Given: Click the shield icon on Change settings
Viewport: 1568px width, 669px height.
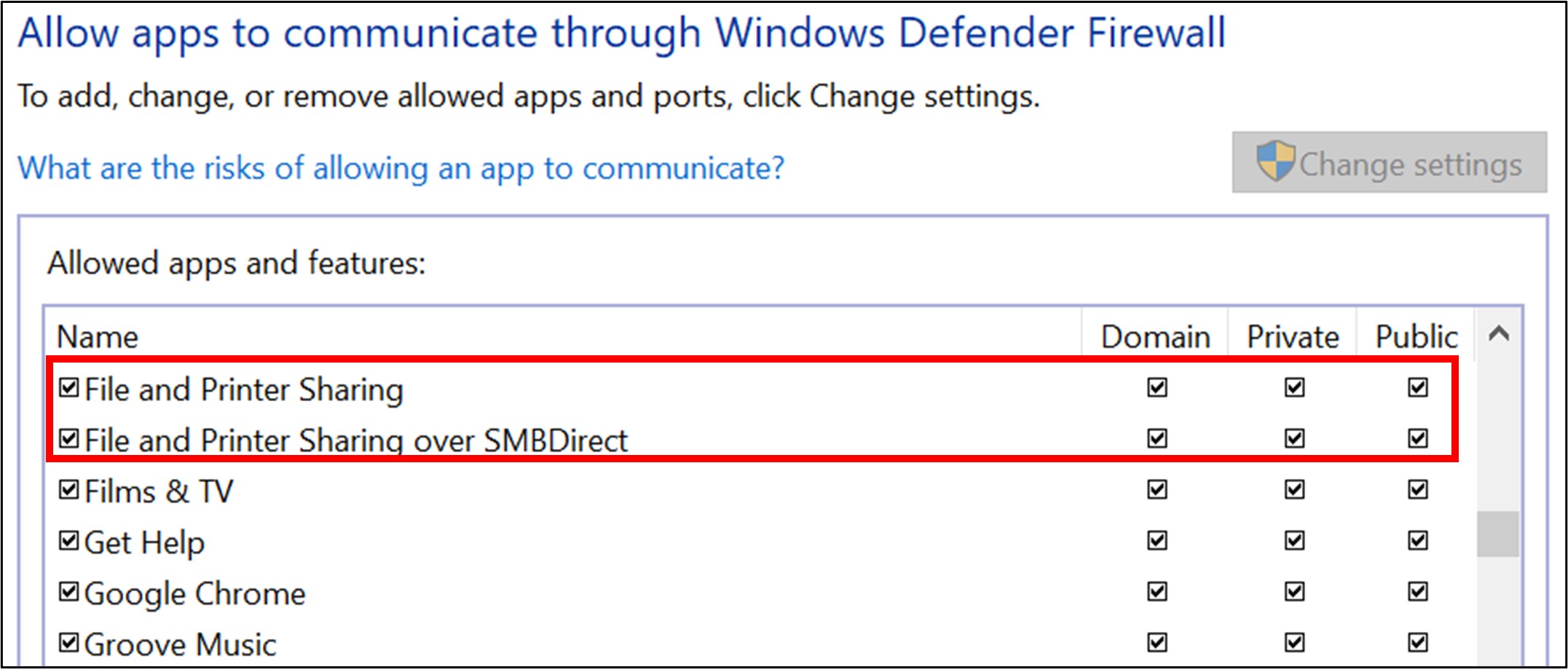Looking at the screenshot, I should tap(1275, 161).
